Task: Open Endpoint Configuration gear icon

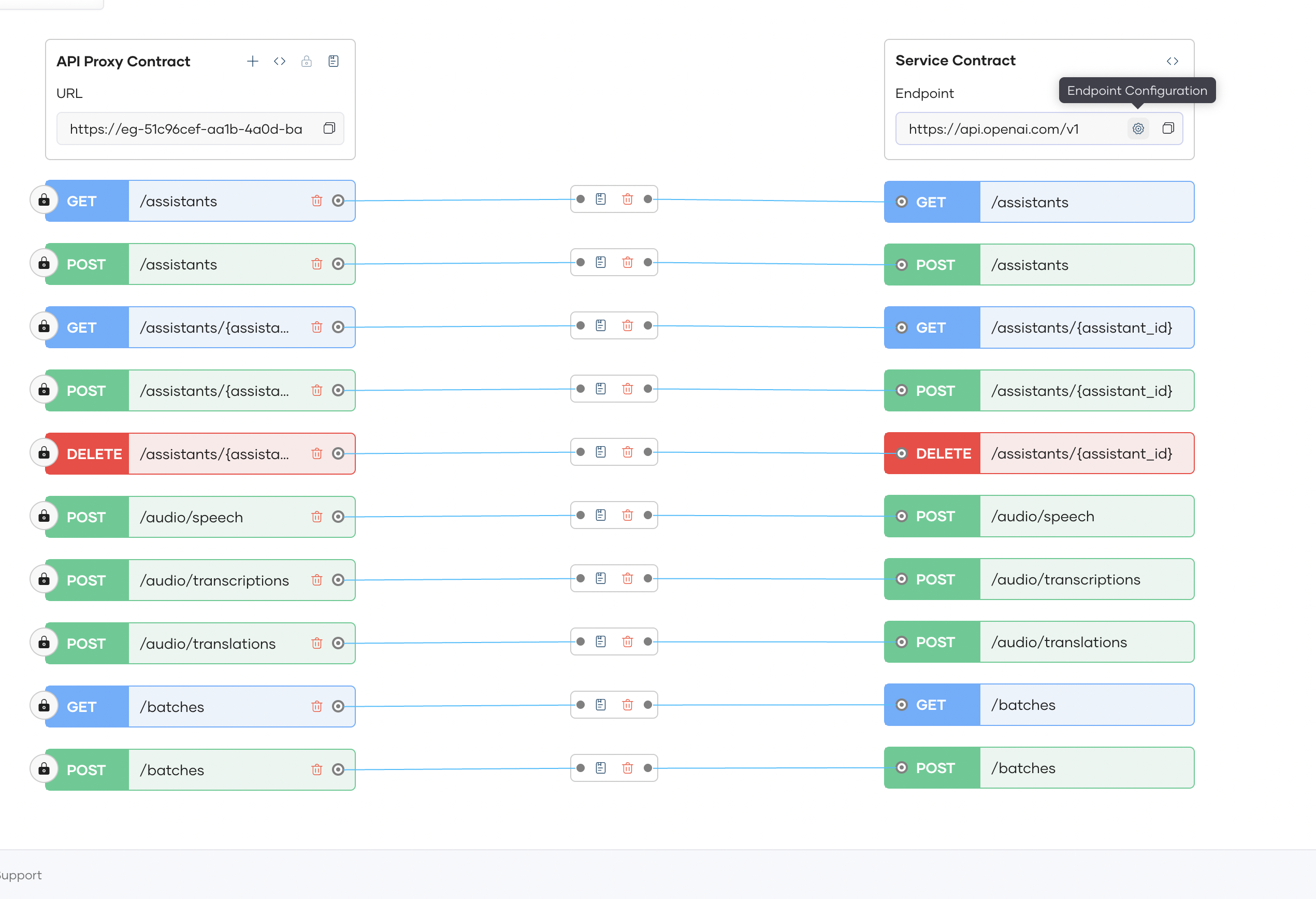Action: coord(1138,129)
